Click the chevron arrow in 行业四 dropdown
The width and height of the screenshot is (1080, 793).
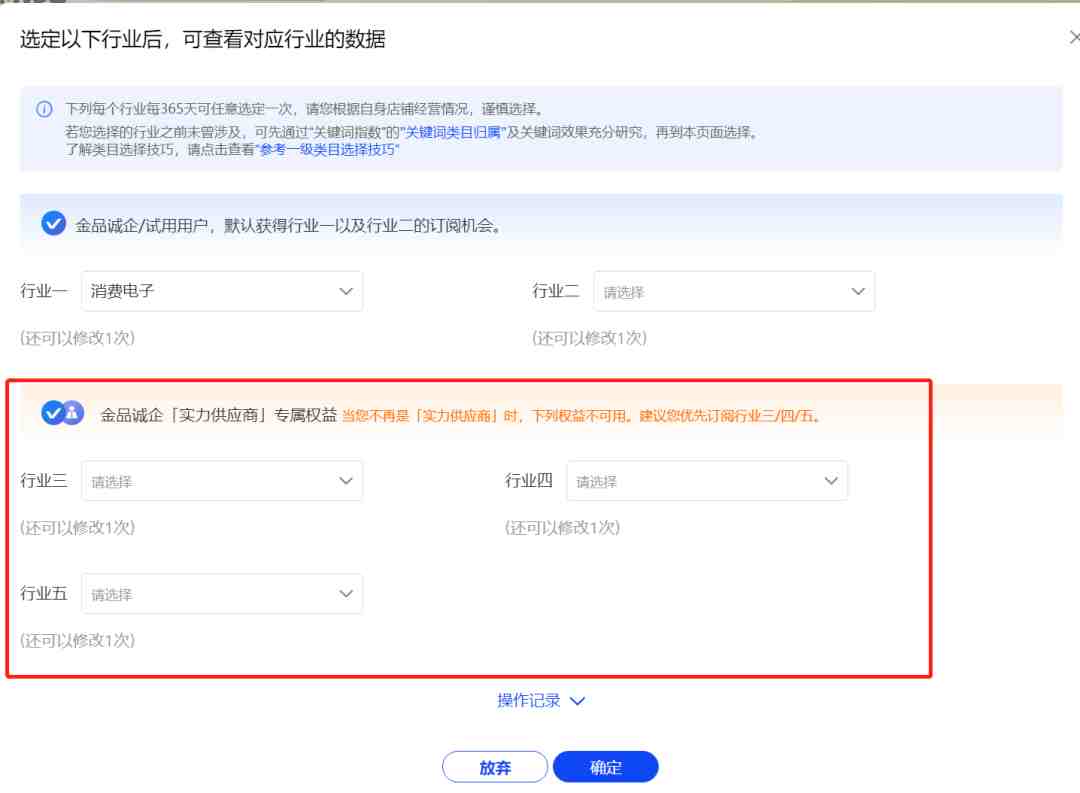(831, 481)
